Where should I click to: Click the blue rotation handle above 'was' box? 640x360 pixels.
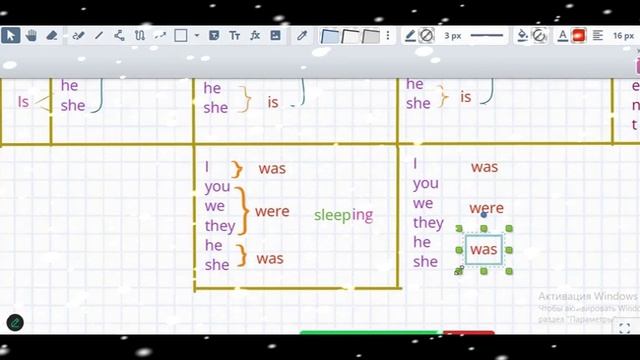tap(484, 215)
